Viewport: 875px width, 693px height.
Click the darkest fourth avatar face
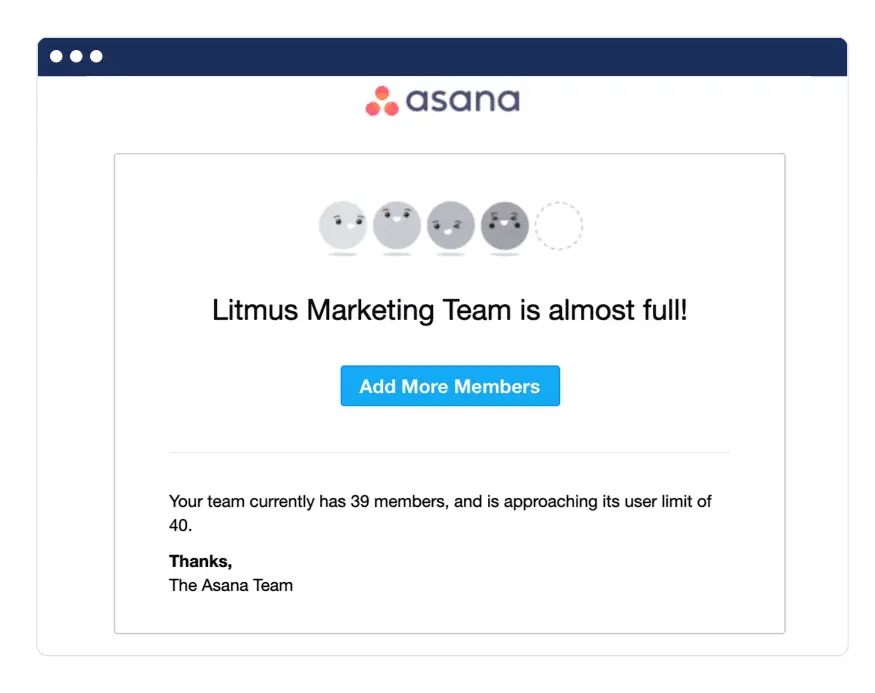tap(504, 225)
